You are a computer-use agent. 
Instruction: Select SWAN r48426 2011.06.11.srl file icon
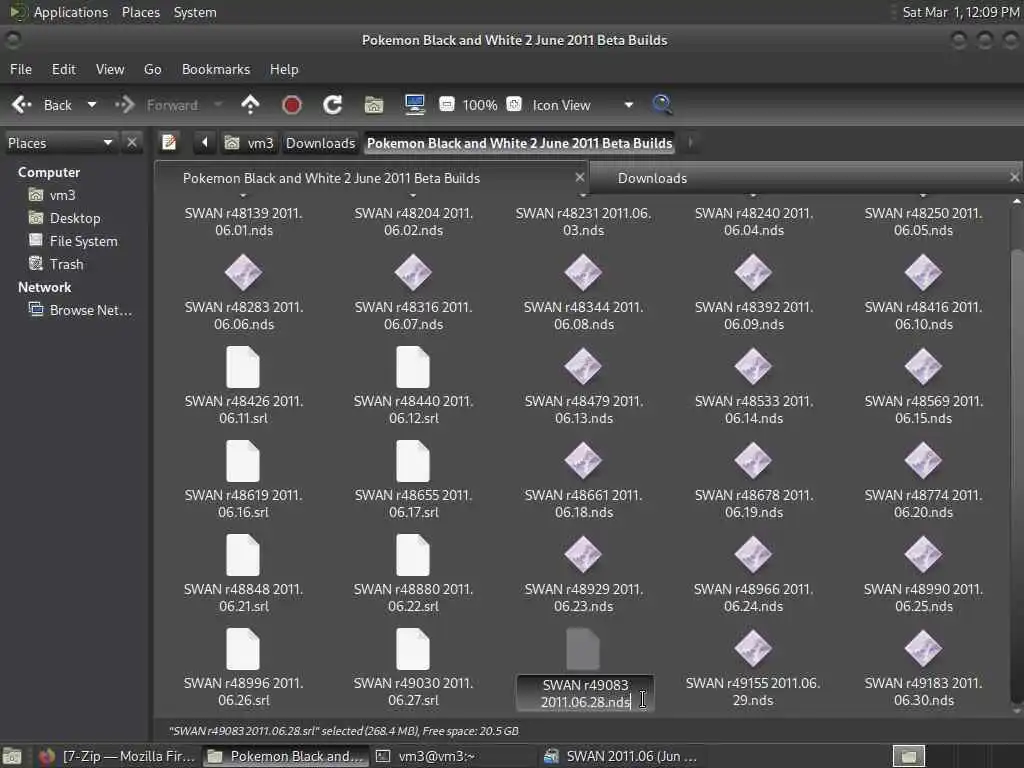point(243,367)
